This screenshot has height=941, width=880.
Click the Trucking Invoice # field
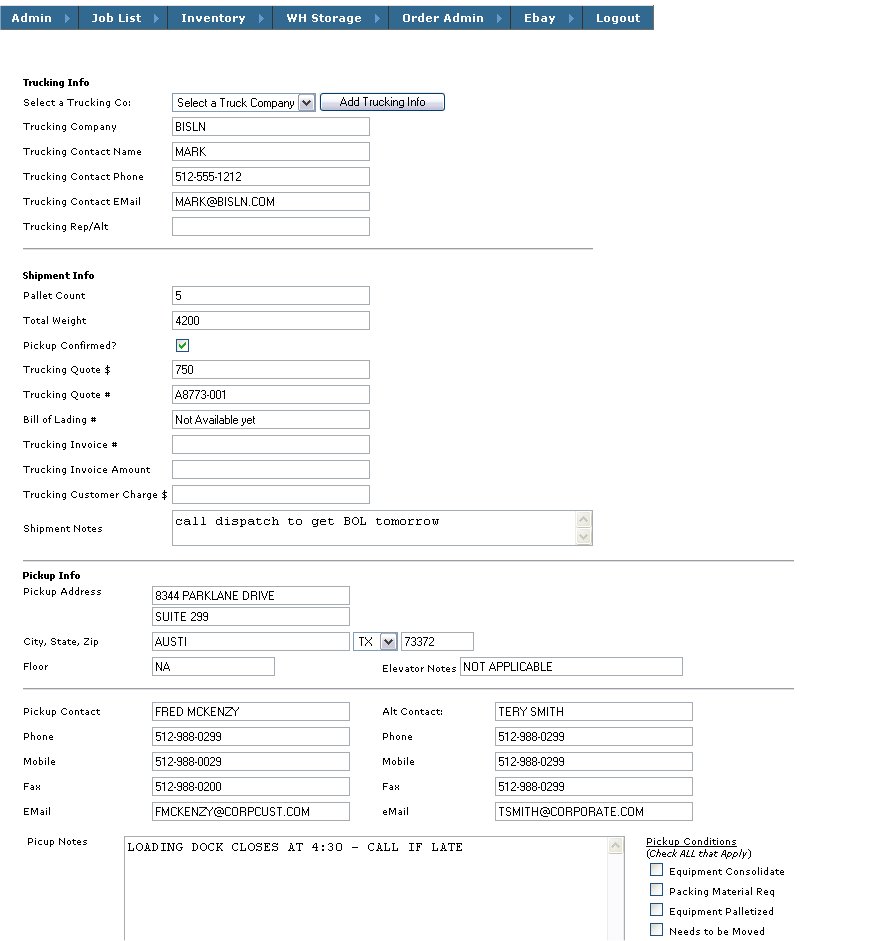[x=270, y=444]
